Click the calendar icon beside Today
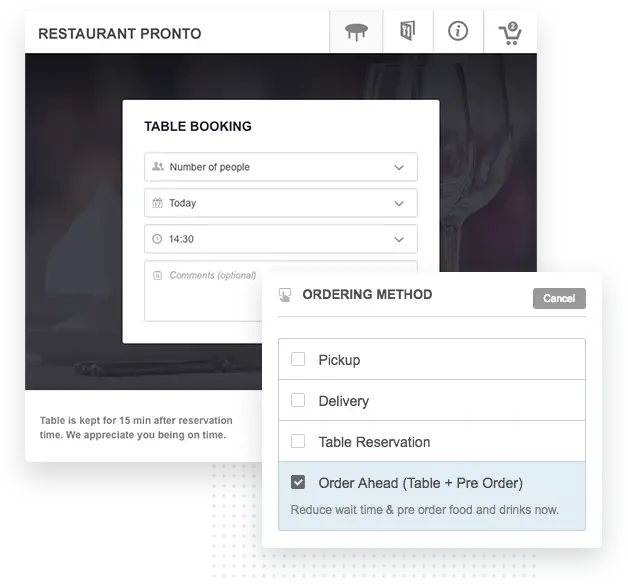Image resolution: width=628 pixels, height=584 pixels. (x=157, y=203)
